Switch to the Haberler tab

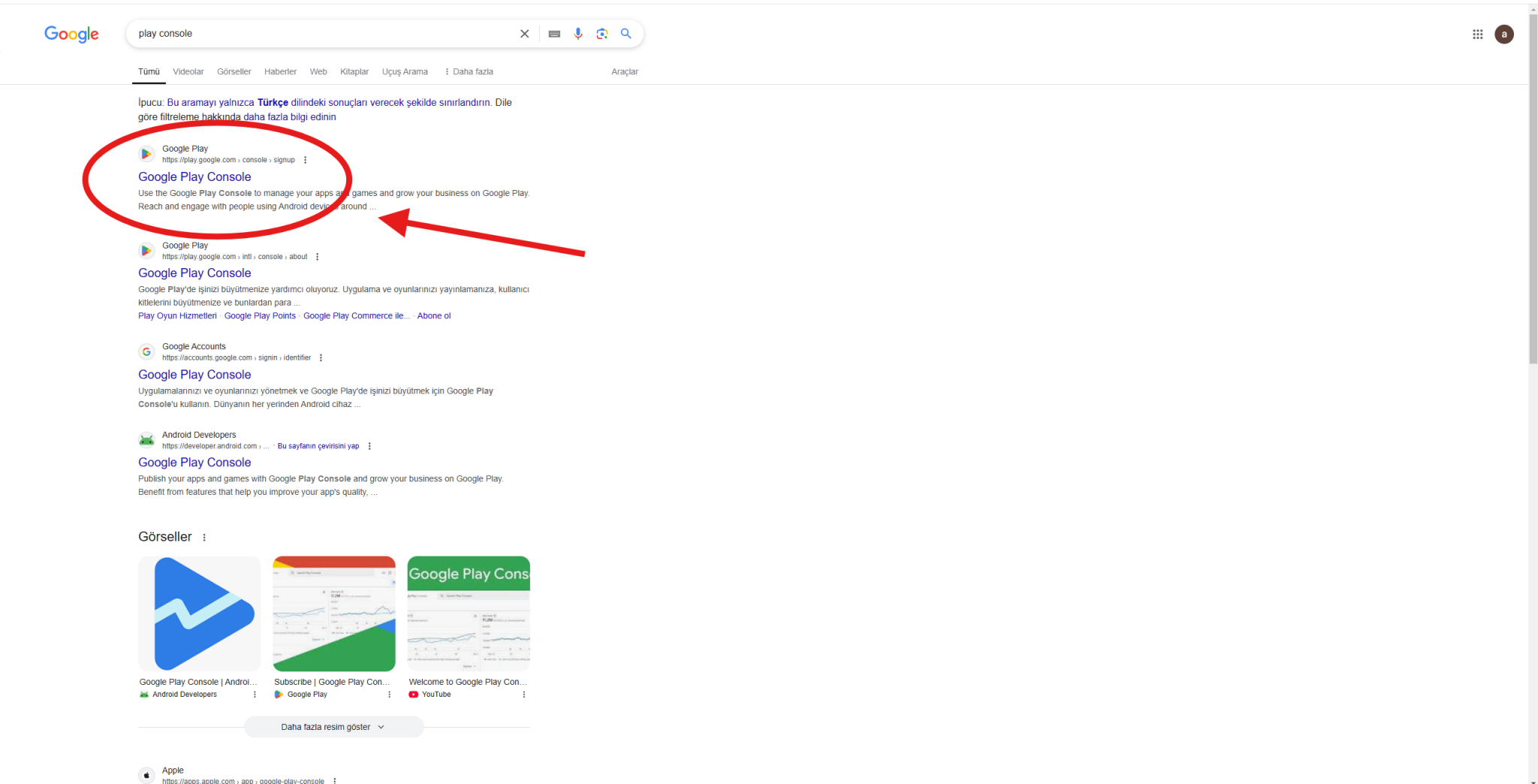click(280, 72)
